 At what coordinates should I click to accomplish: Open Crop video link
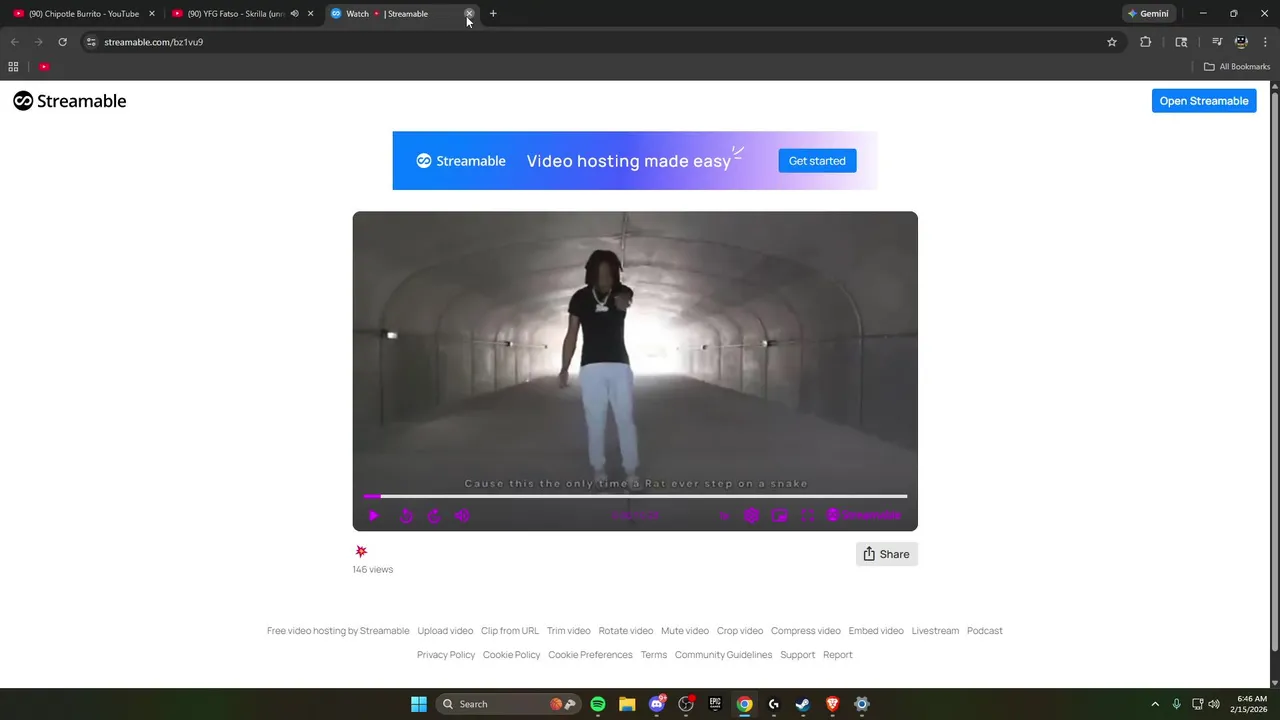(740, 631)
